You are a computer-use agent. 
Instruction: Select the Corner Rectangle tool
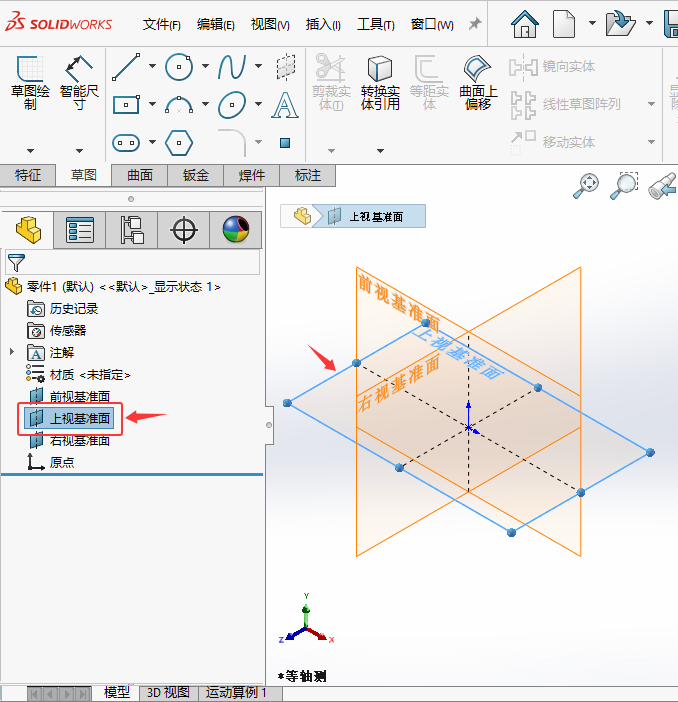126,105
